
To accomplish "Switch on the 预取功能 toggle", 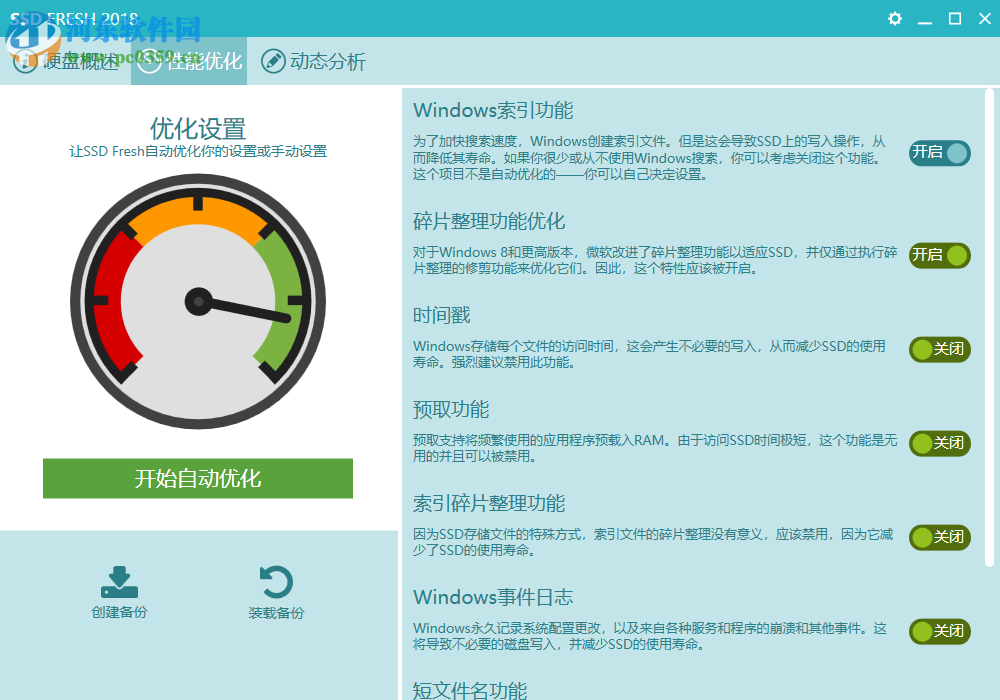I will tap(939, 443).
